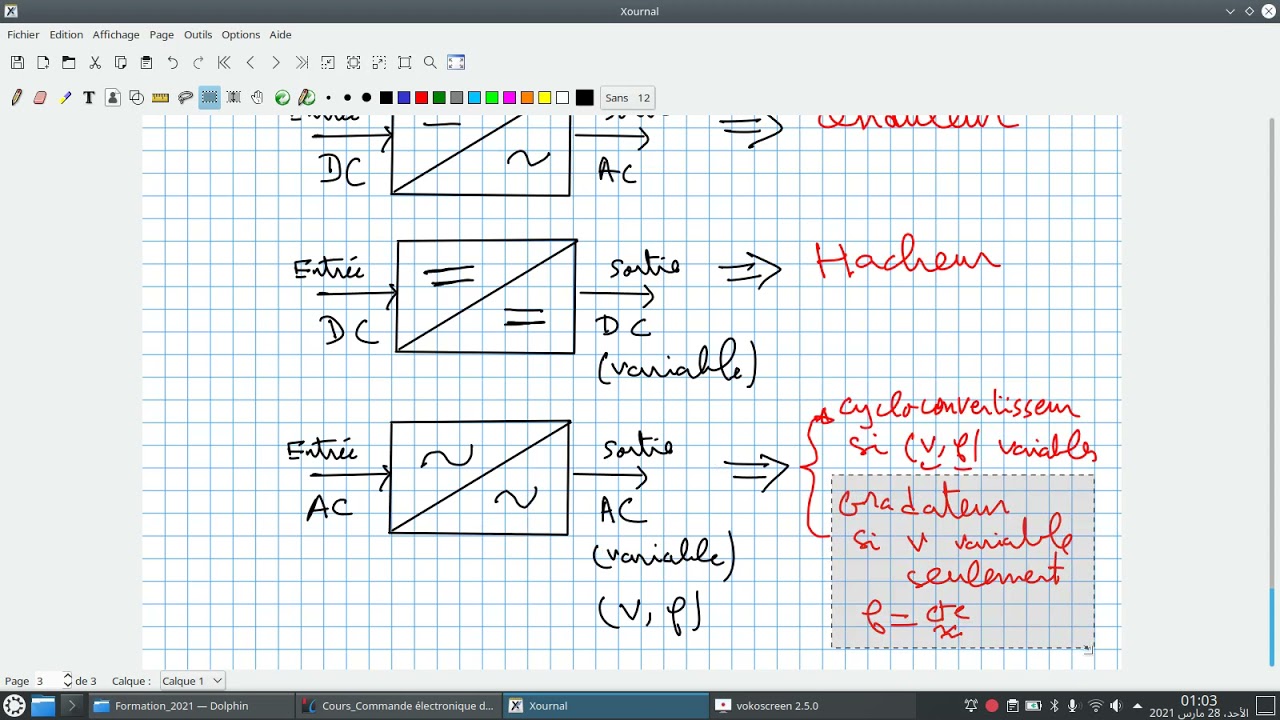Open the current color chooser button
Viewport: 1280px width, 720px height.
tap(584, 97)
